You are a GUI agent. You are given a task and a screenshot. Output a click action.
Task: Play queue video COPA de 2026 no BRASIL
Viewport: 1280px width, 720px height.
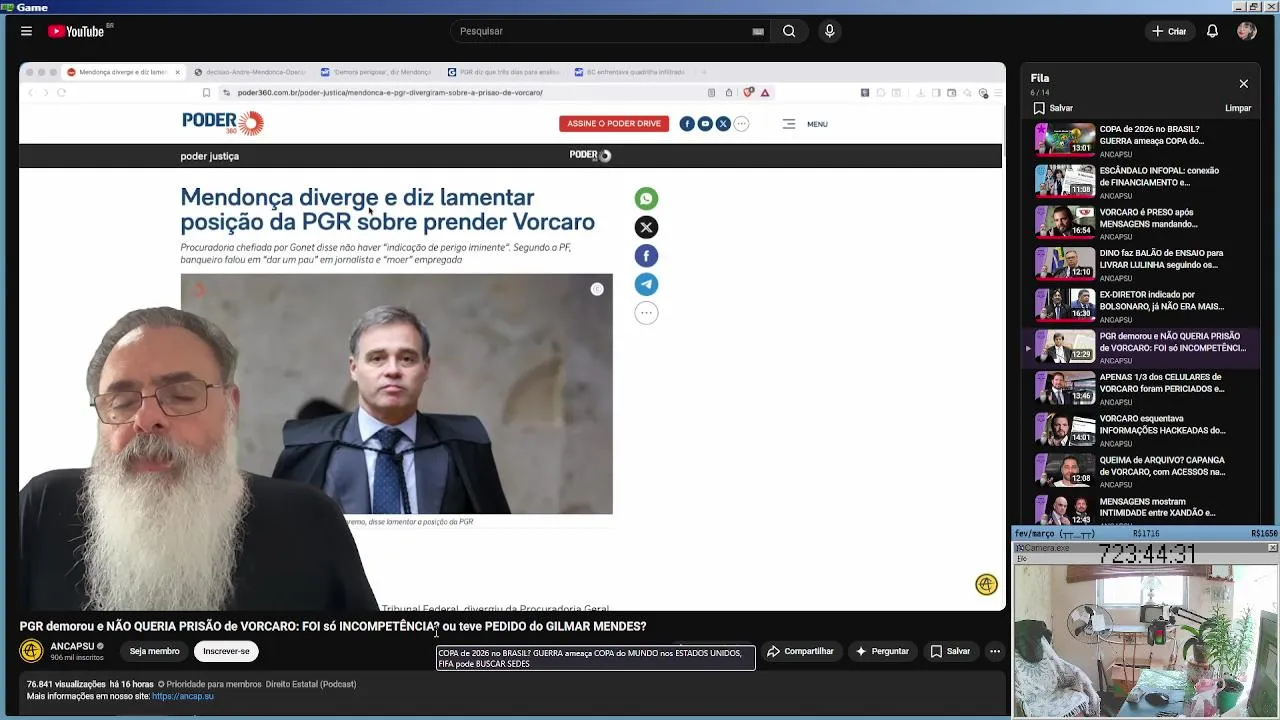point(1140,140)
